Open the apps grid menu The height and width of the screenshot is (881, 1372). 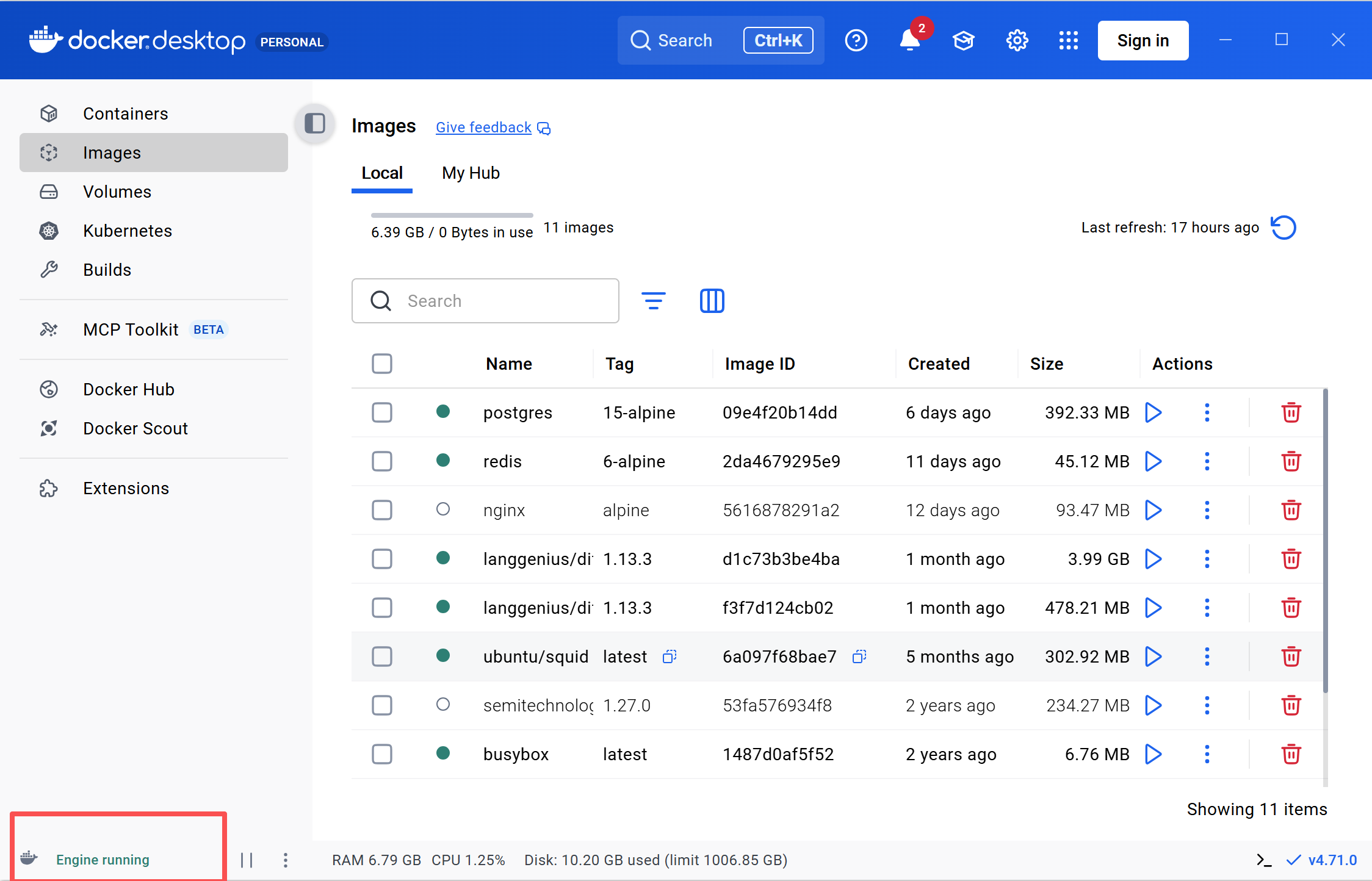(1068, 41)
